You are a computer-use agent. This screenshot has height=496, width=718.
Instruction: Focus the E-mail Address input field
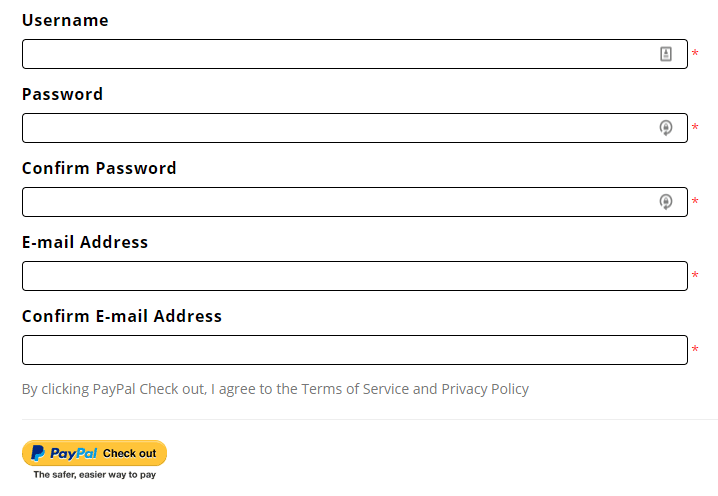point(355,276)
